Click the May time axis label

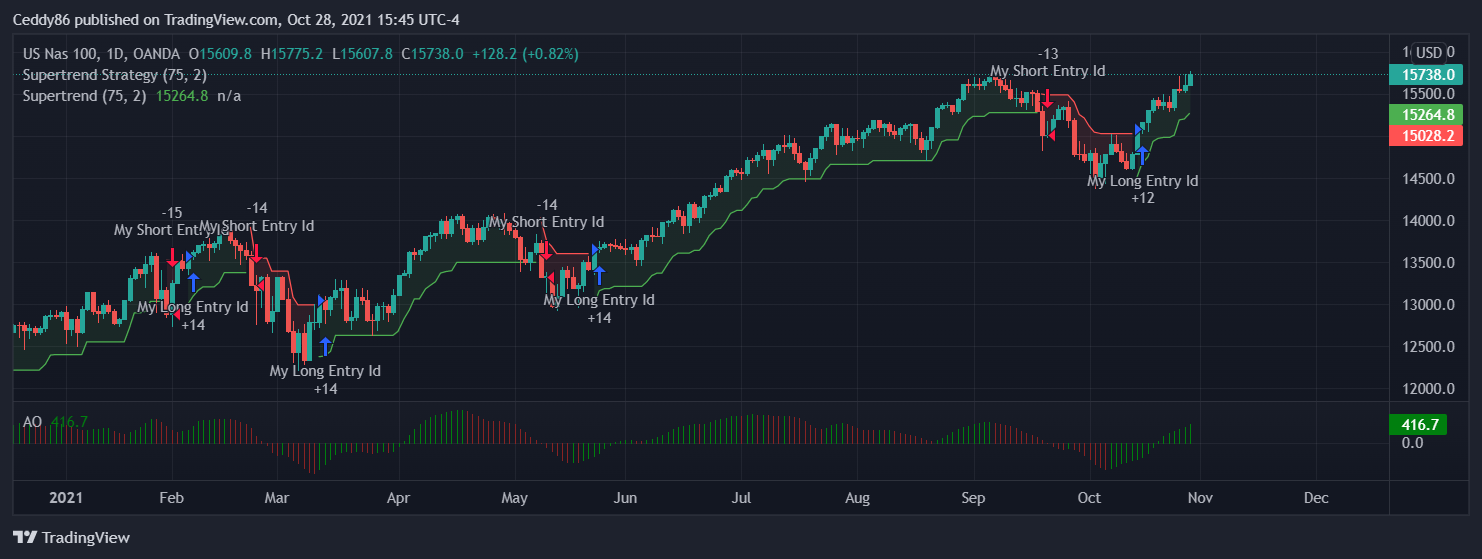514,497
